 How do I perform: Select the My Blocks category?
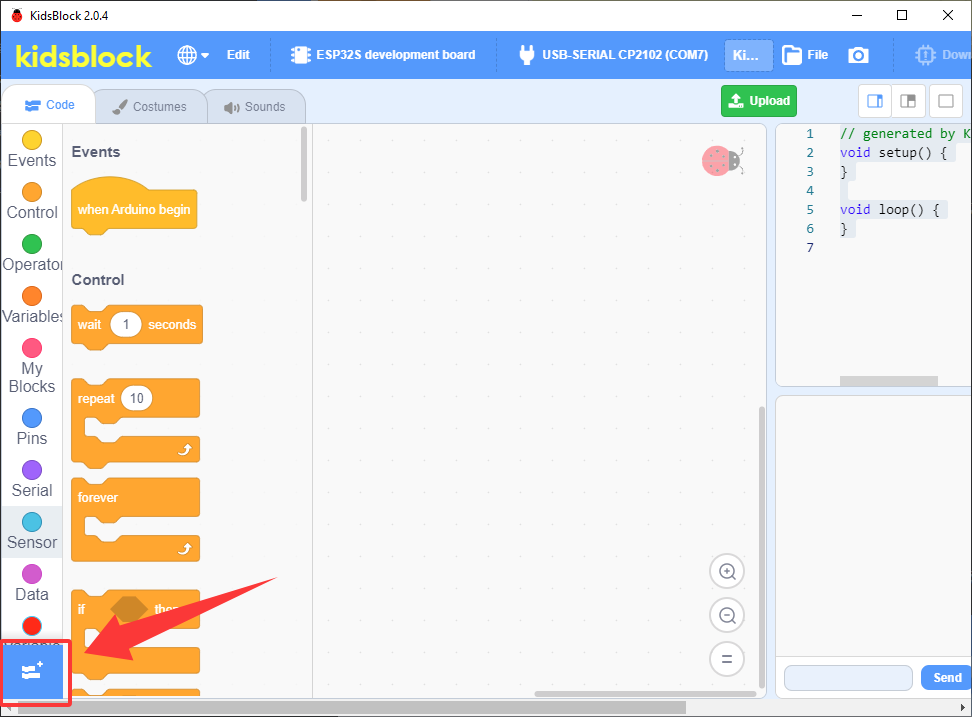coord(32,366)
